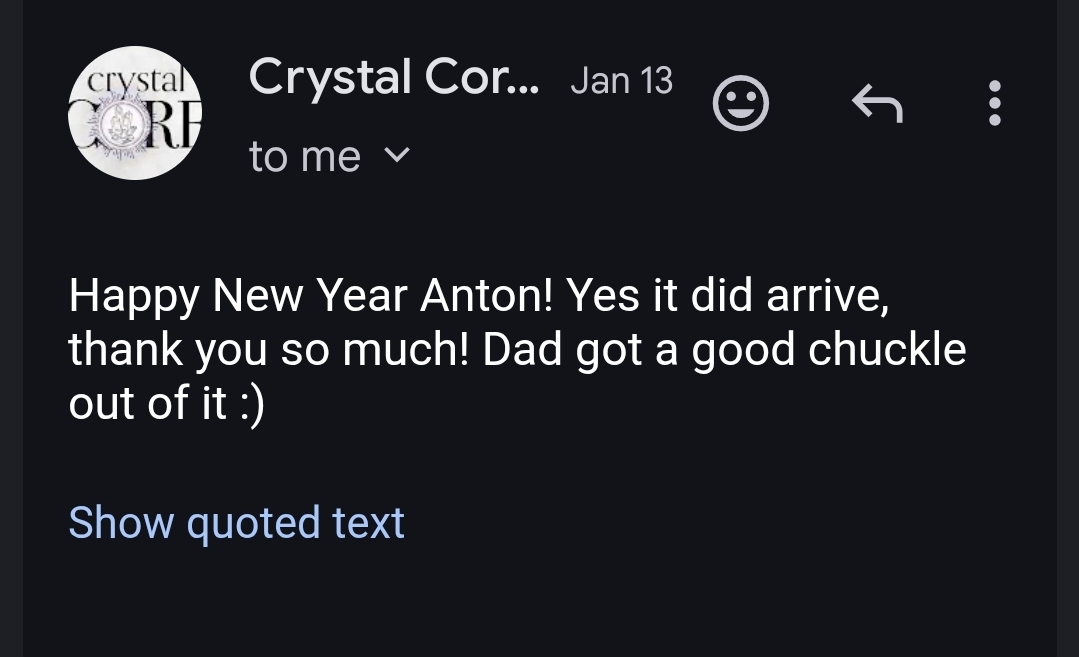Open the vertical ellipsis overflow icon
1079x657 pixels.
click(994, 103)
